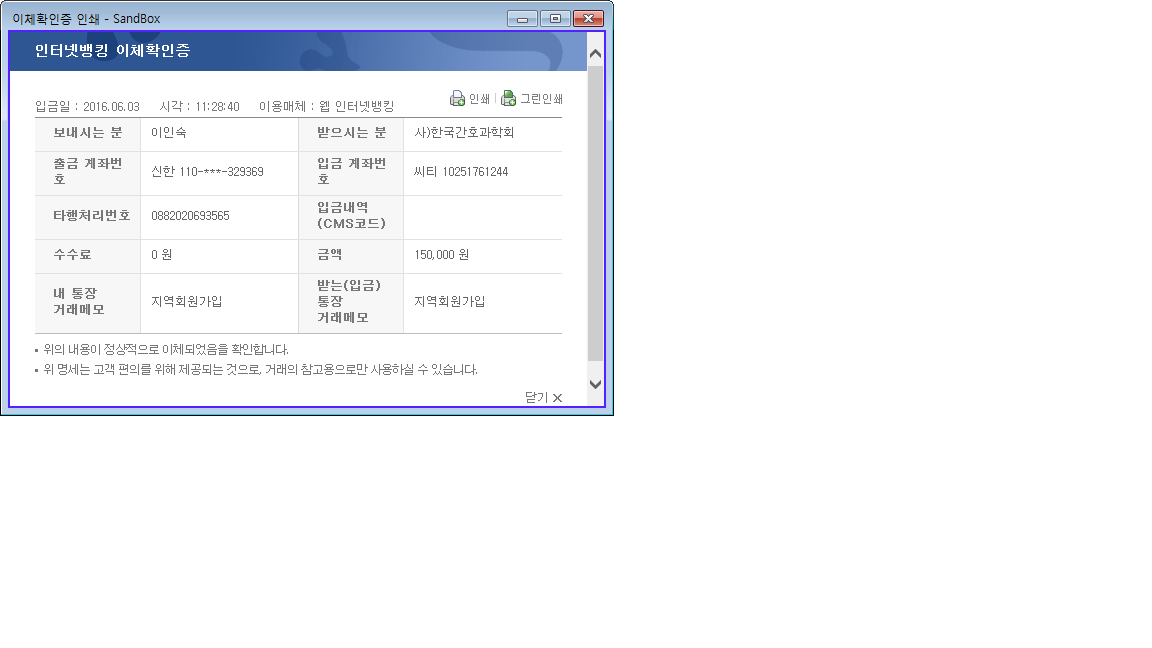Click the 인쇄 printer icon
The height and width of the screenshot is (648, 1152).
457,98
